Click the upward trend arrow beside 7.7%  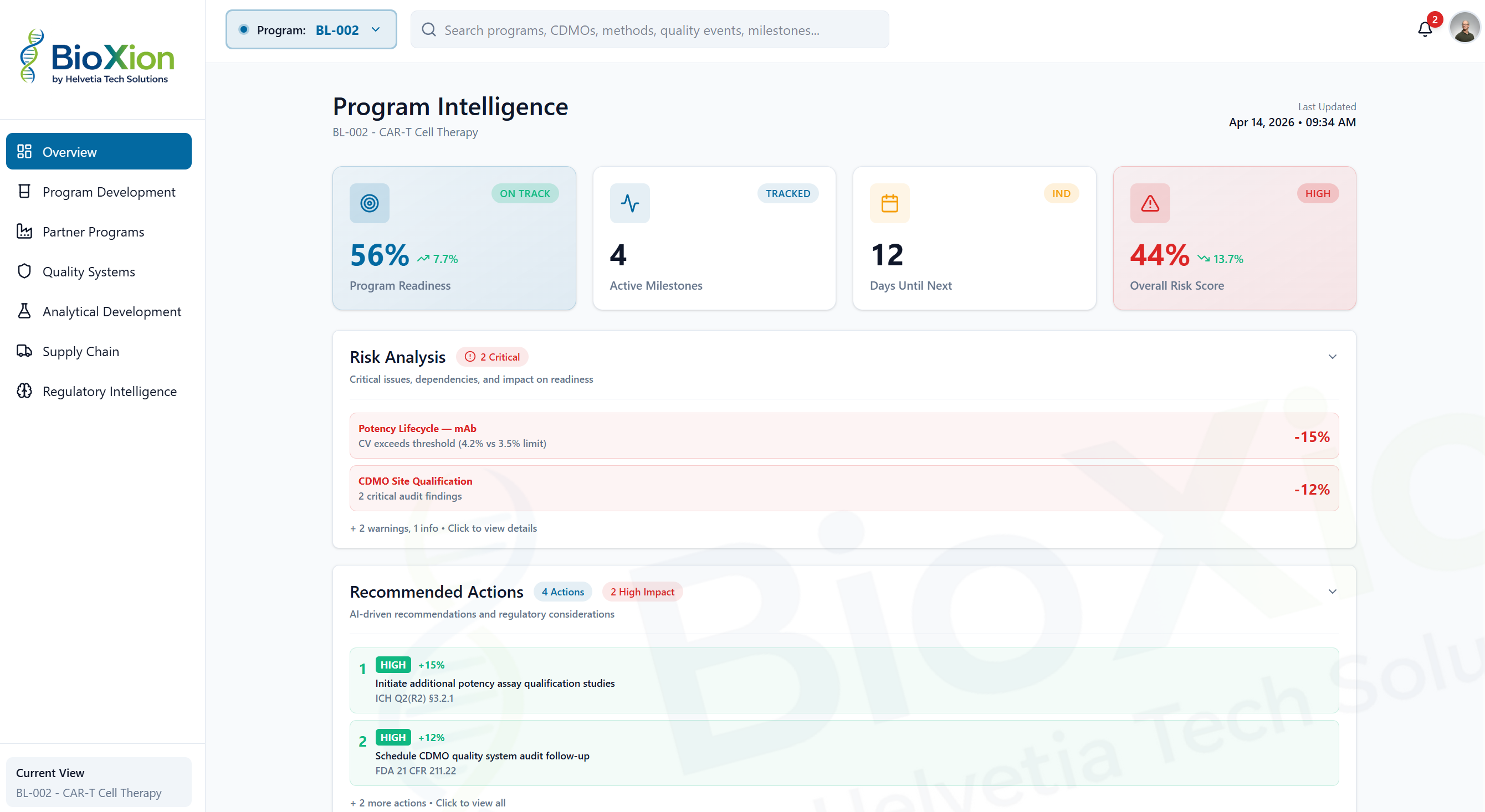point(424,259)
